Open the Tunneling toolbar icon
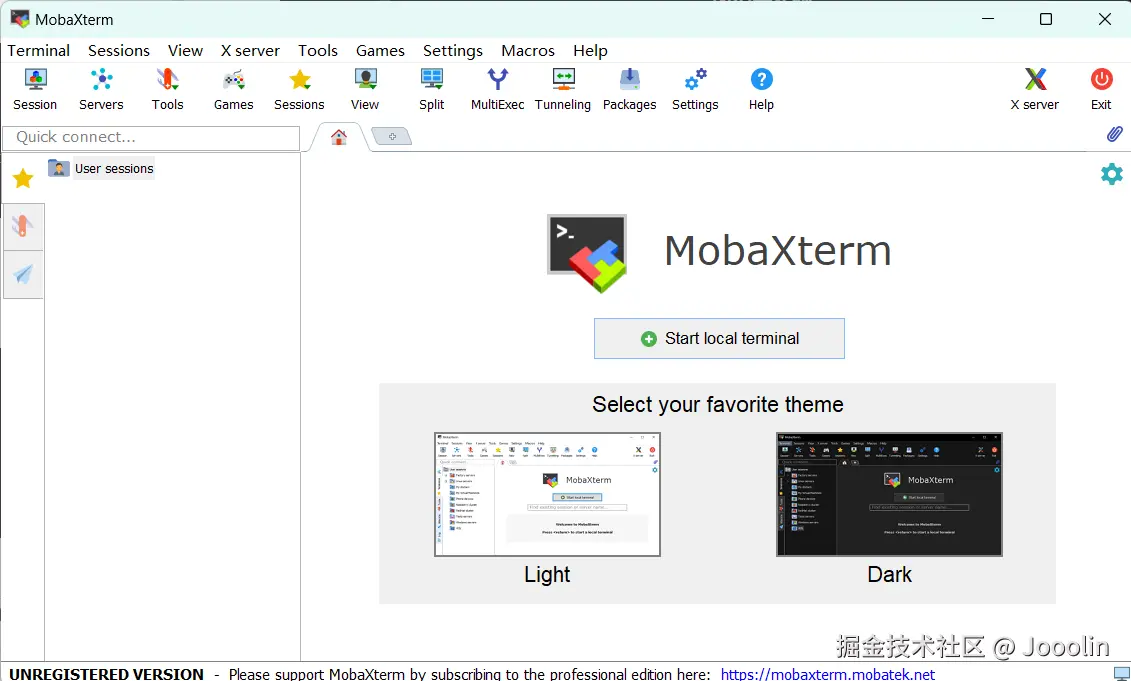 click(563, 79)
